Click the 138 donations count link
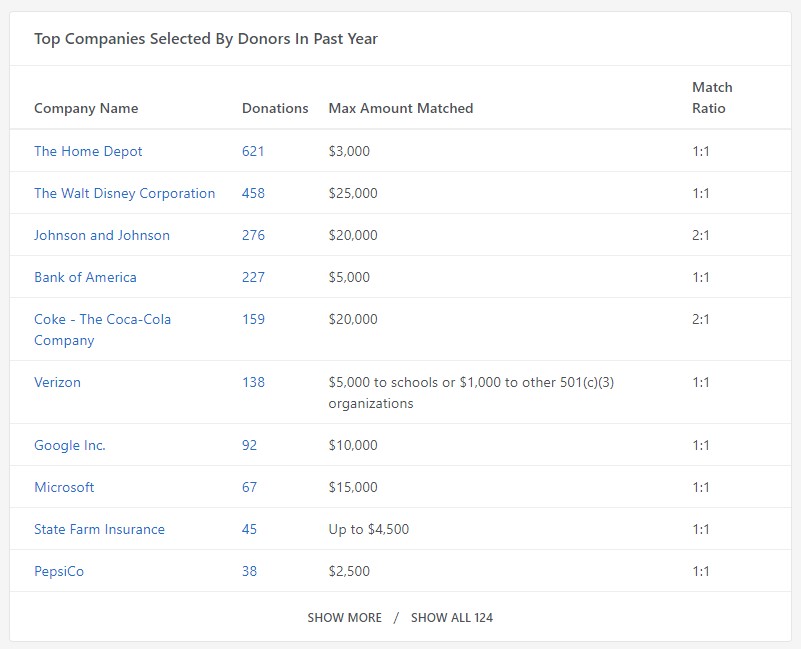This screenshot has width=801, height=649. pyautogui.click(x=253, y=382)
